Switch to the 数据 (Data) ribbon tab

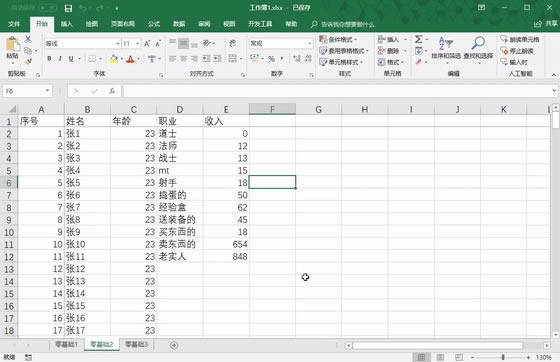click(x=179, y=24)
